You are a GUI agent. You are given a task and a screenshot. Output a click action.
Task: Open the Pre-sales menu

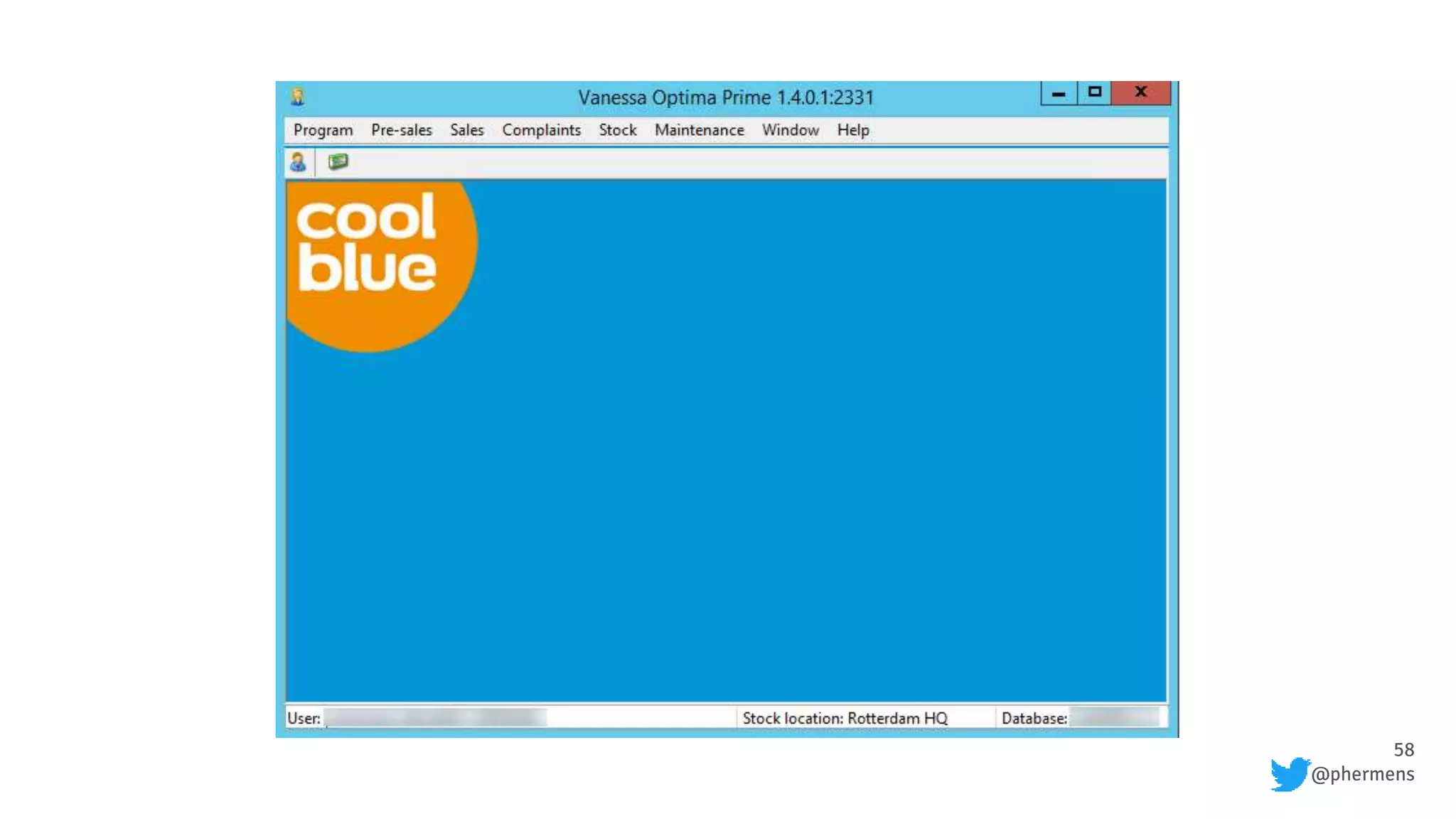[402, 130]
